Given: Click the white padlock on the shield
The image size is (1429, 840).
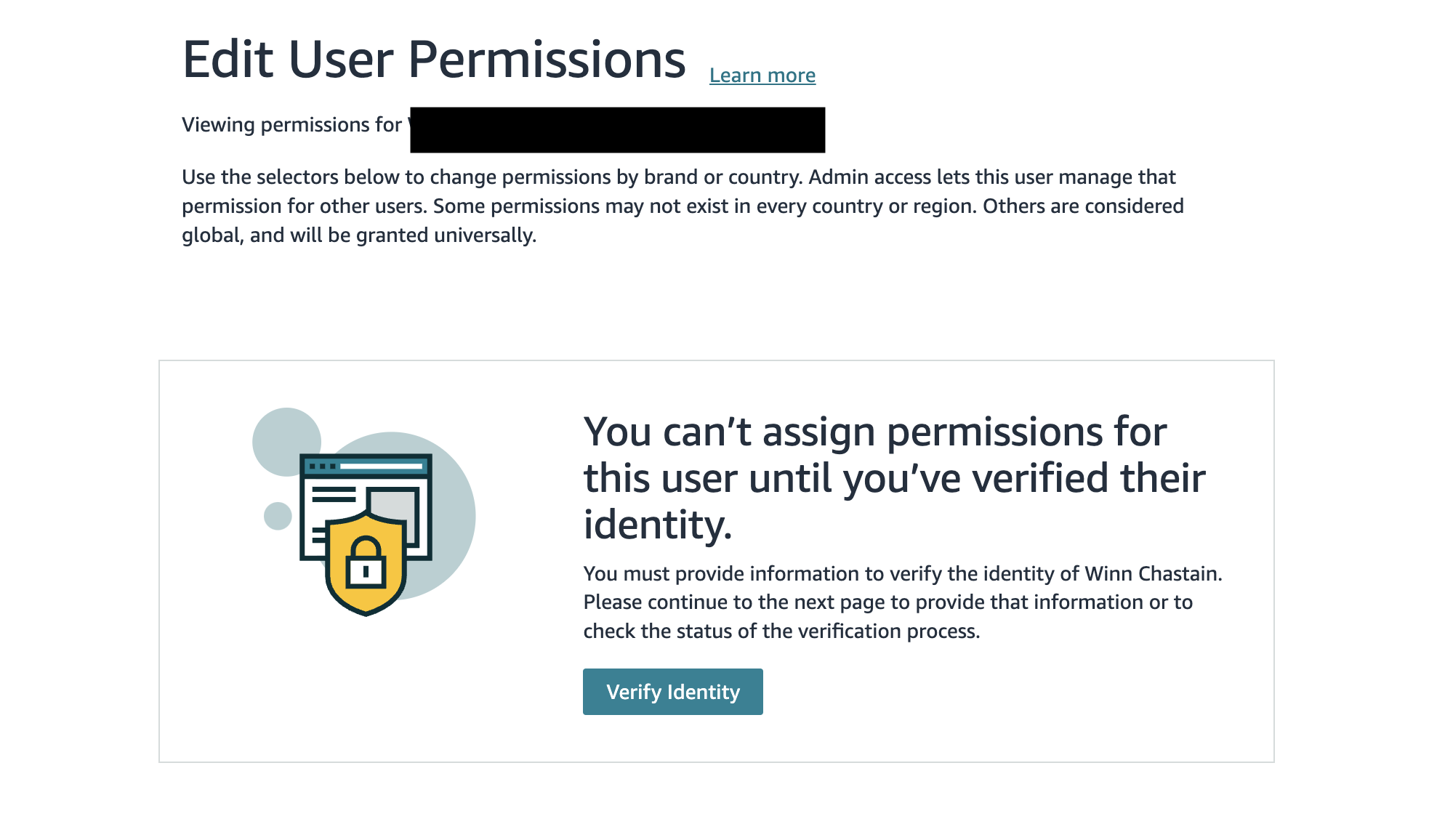Looking at the screenshot, I should pos(365,564).
